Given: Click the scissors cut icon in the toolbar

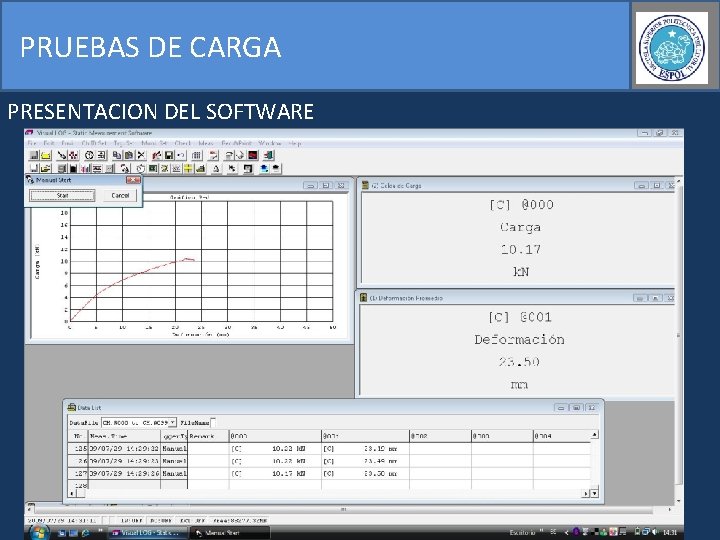Looking at the screenshot, I should 141,155.
